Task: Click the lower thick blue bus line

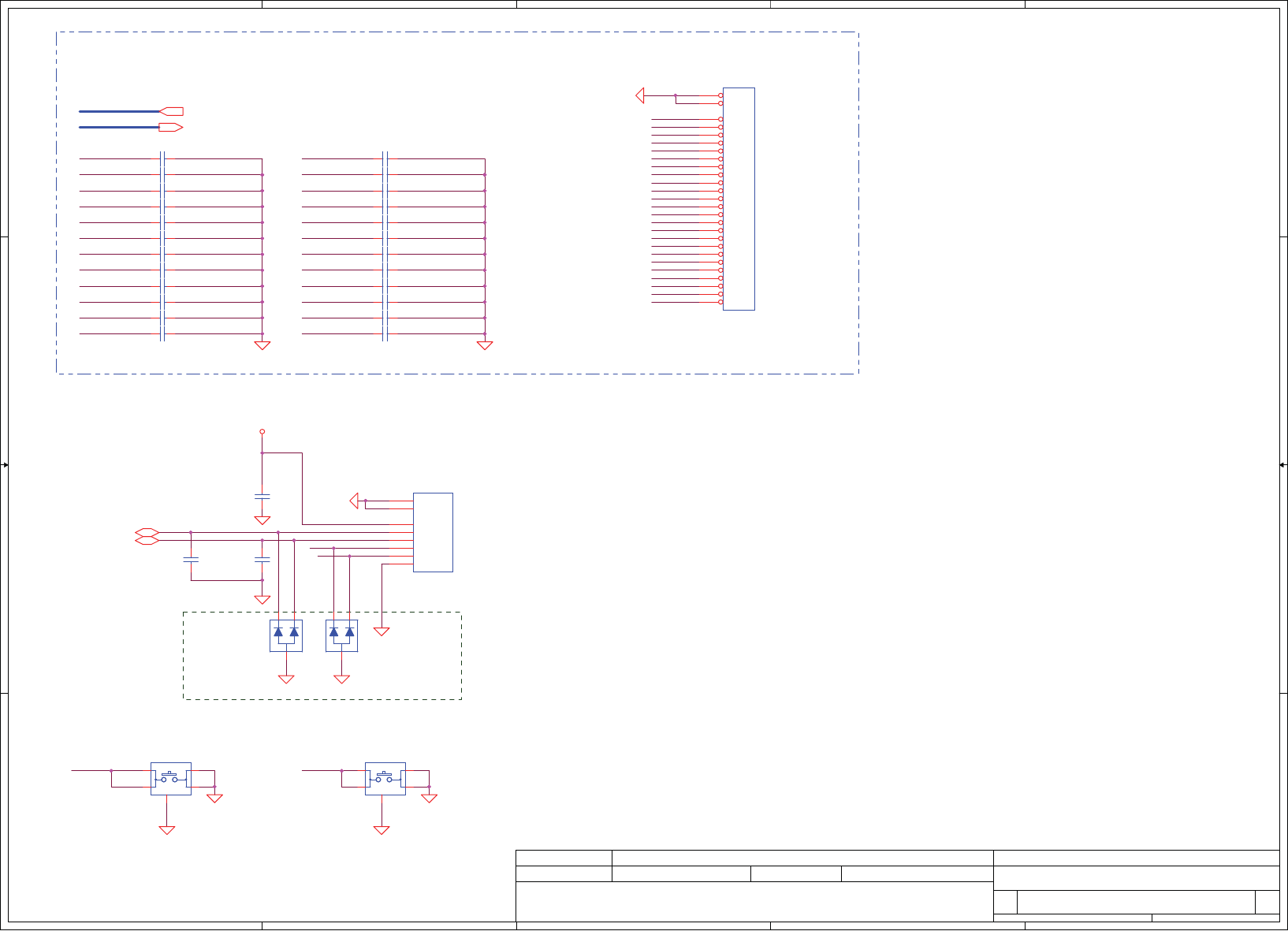Action: (x=119, y=127)
